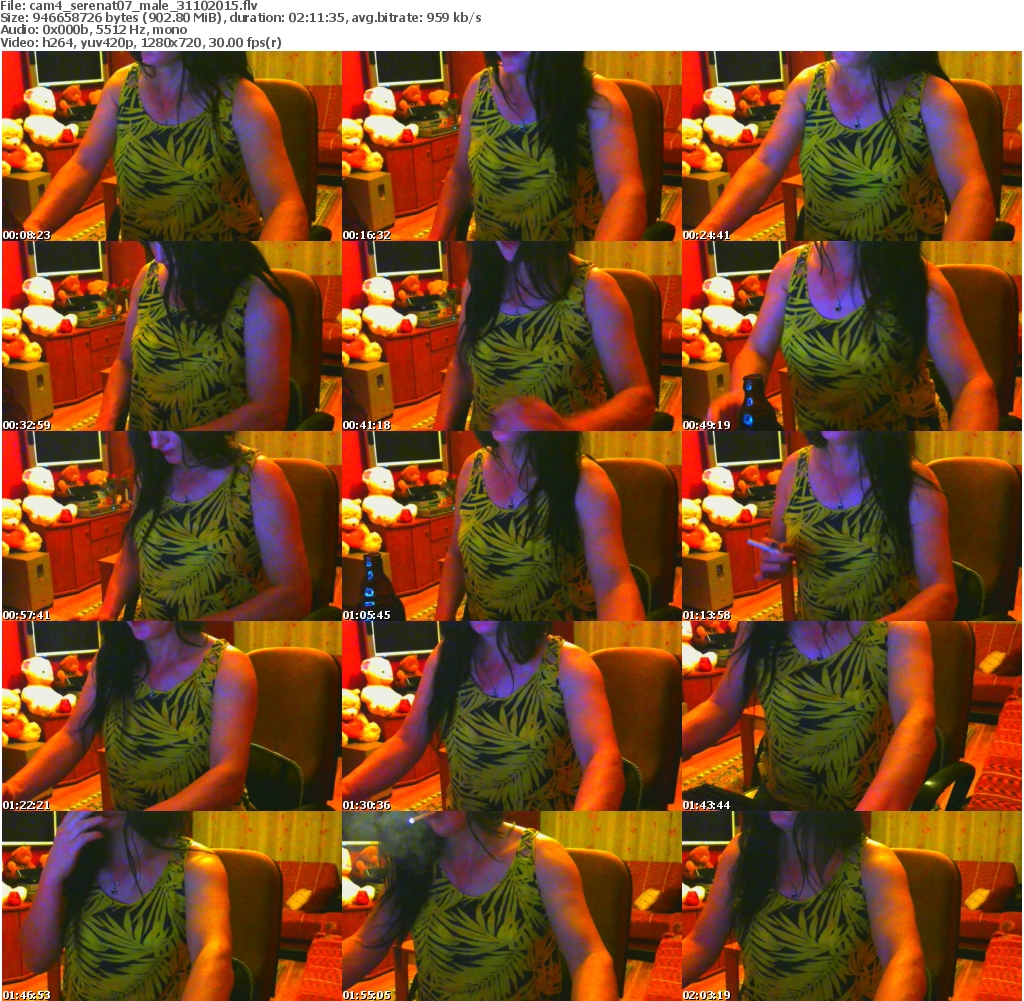The image size is (1024, 1001).
Task: Select the thumbnail stamped 01:55:05
Action: click(511, 906)
